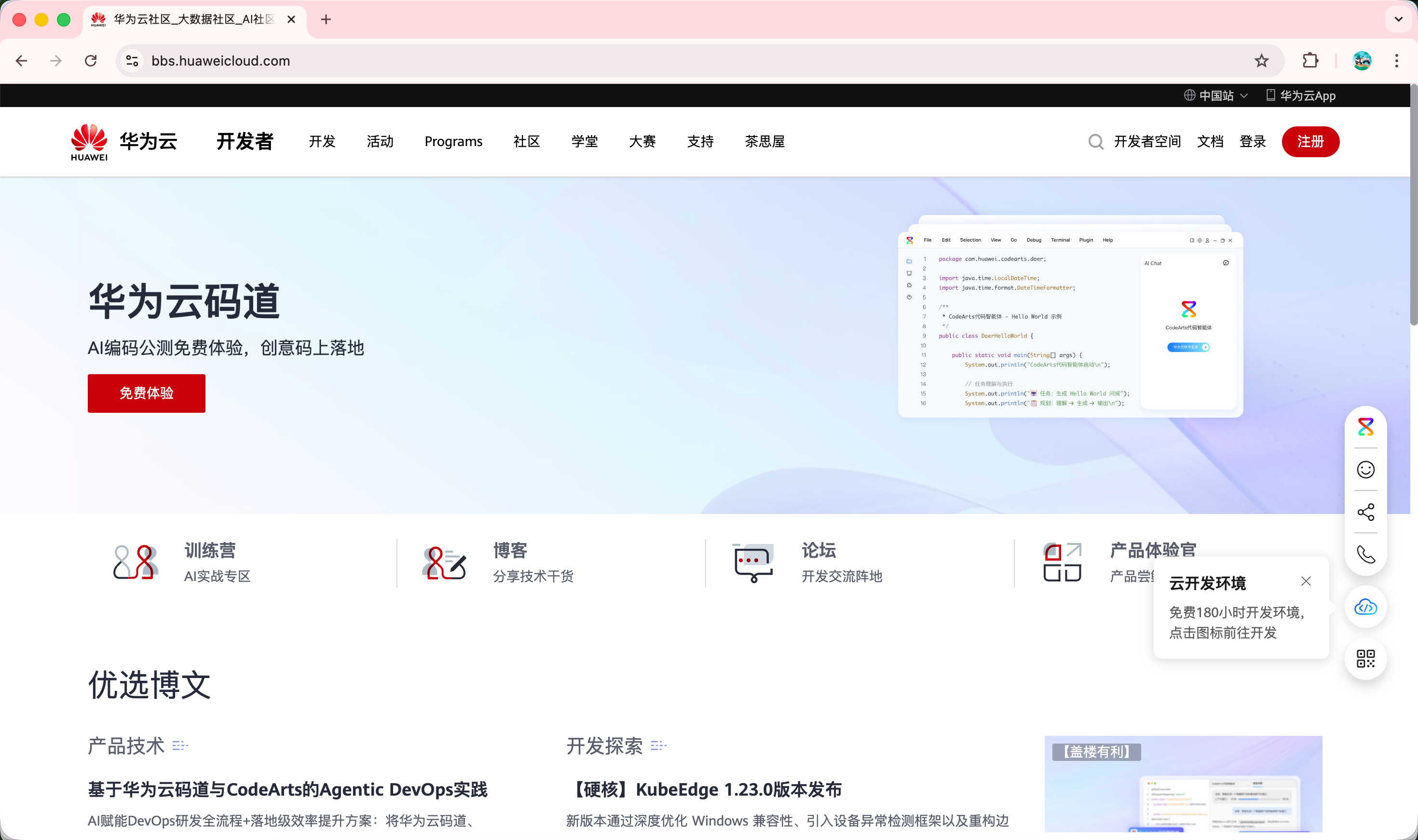Click the smiley feedback icon in sidebar
The width and height of the screenshot is (1418, 840).
(x=1365, y=469)
